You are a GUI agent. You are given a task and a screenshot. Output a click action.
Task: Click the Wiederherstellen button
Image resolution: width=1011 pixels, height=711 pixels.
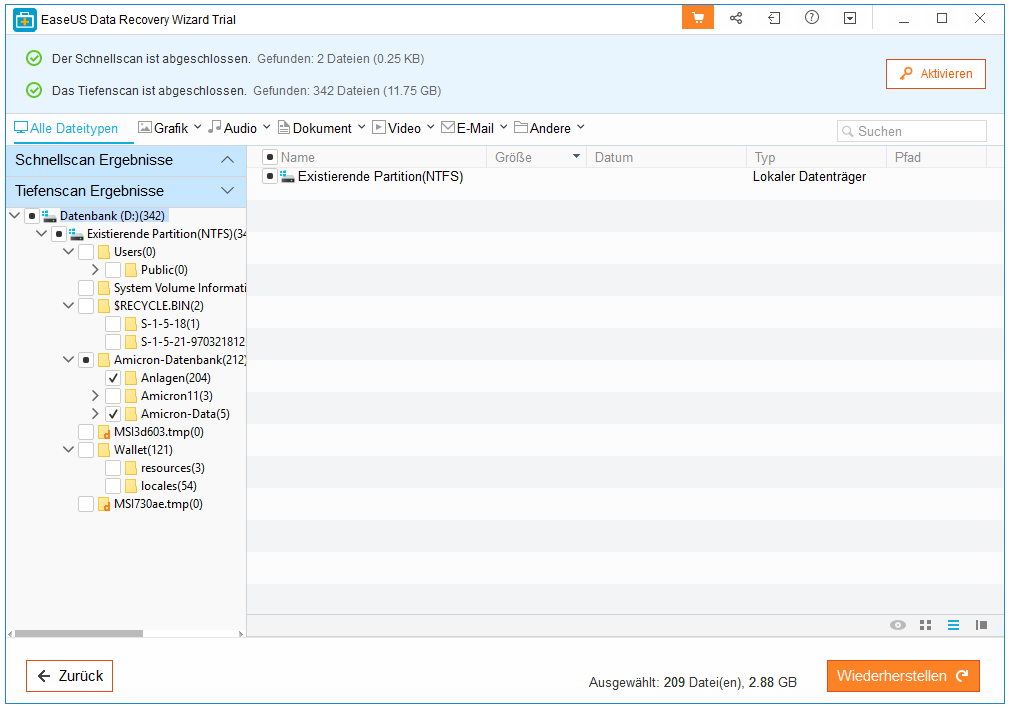click(903, 676)
